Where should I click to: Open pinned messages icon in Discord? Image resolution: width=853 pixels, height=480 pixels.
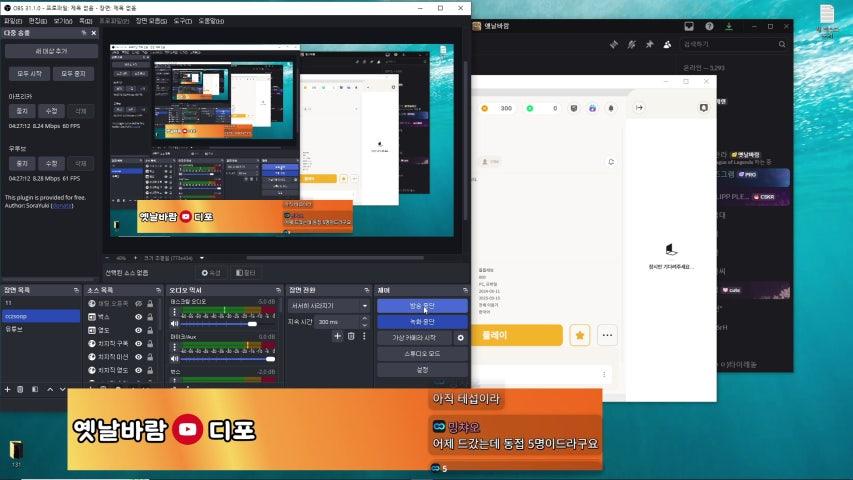tap(650, 45)
